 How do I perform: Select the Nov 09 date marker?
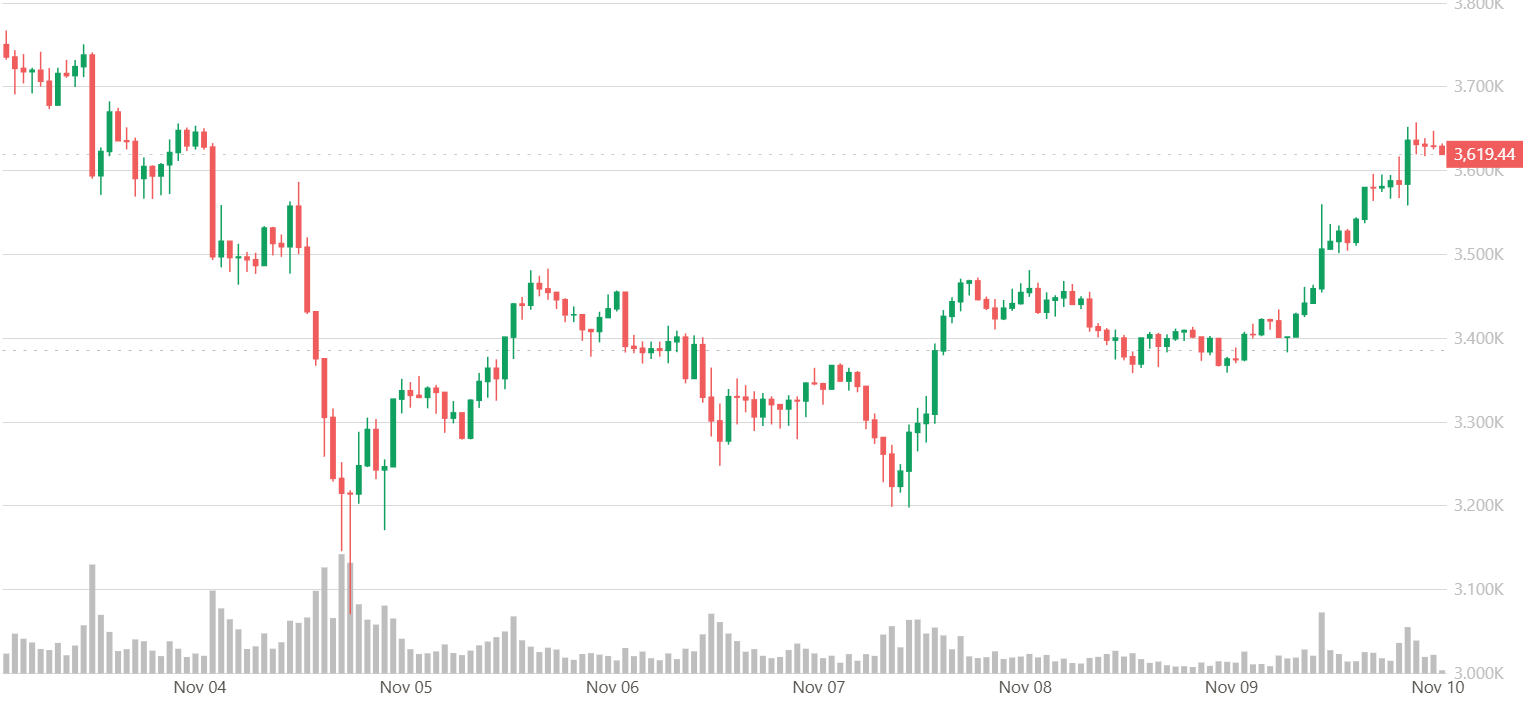tap(1231, 688)
